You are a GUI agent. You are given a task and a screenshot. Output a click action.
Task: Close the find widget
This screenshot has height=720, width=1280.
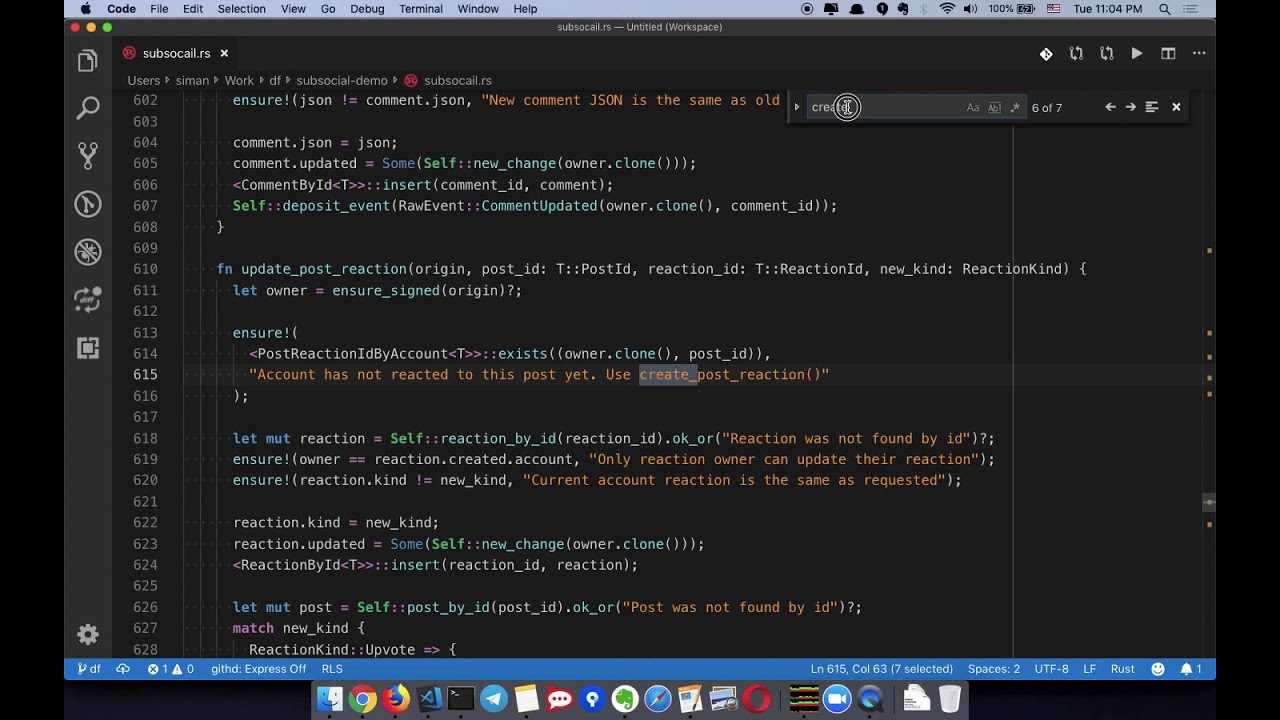pyautogui.click(x=1176, y=107)
